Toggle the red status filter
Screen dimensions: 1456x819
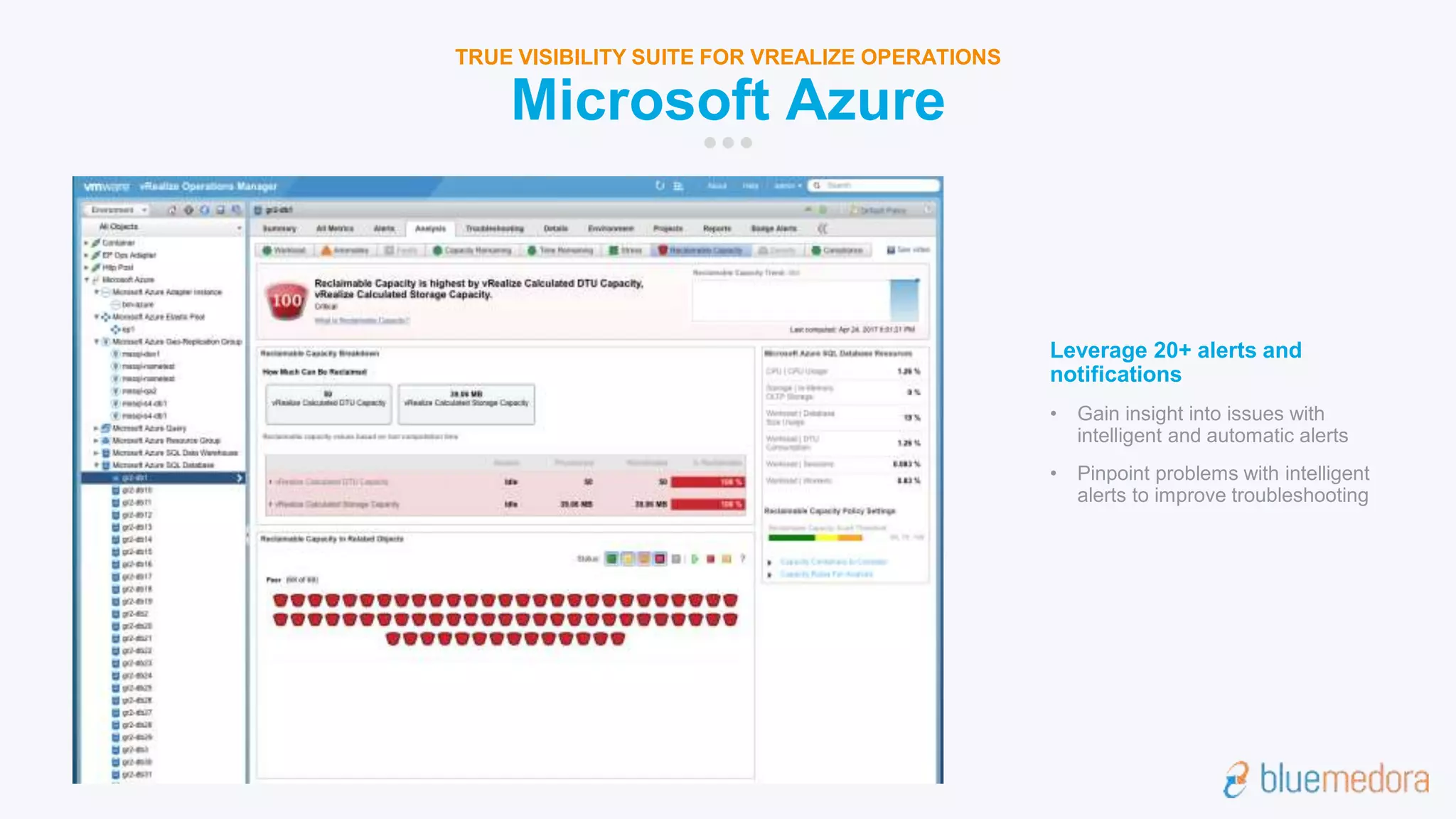tap(660, 559)
